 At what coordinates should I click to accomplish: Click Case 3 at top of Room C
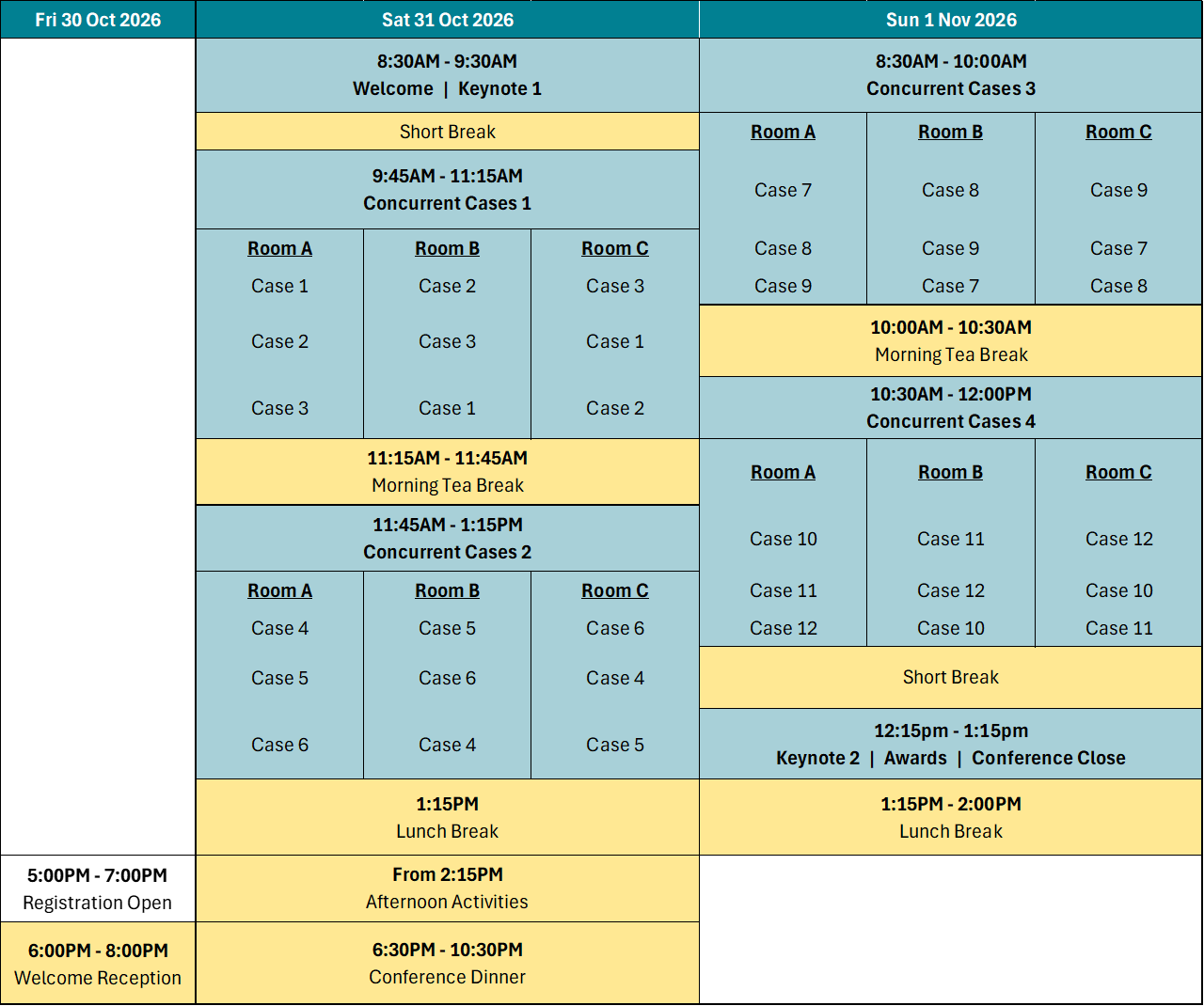point(615,286)
